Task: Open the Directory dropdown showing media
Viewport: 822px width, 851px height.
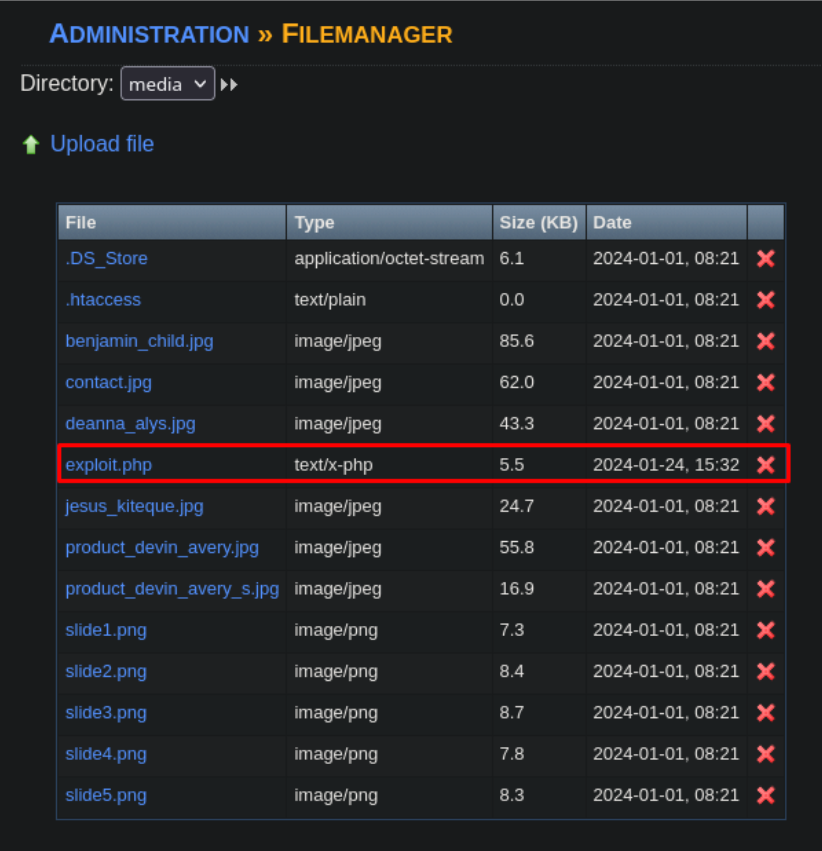Action: pos(167,84)
